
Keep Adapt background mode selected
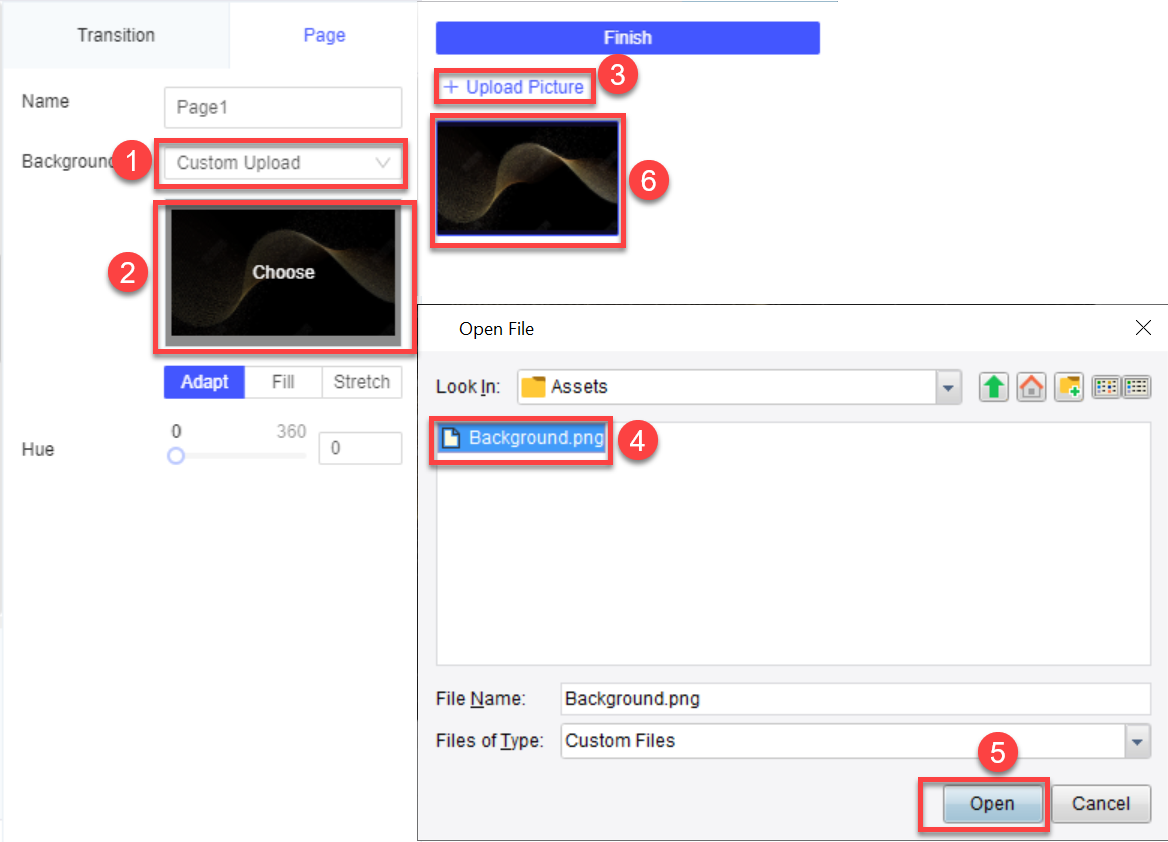coord(204,382)
